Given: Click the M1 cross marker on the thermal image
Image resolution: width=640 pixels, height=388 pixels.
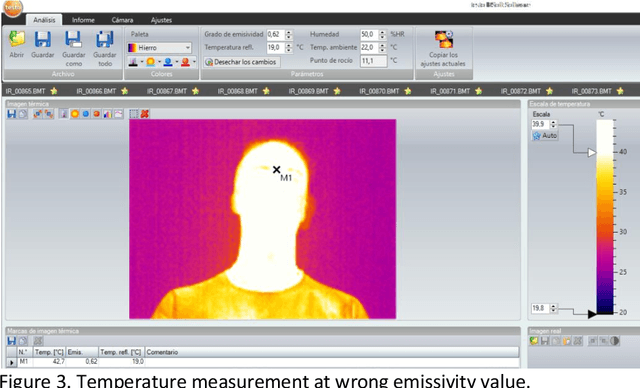Looking at the screenshot, I should pos(276,169).
